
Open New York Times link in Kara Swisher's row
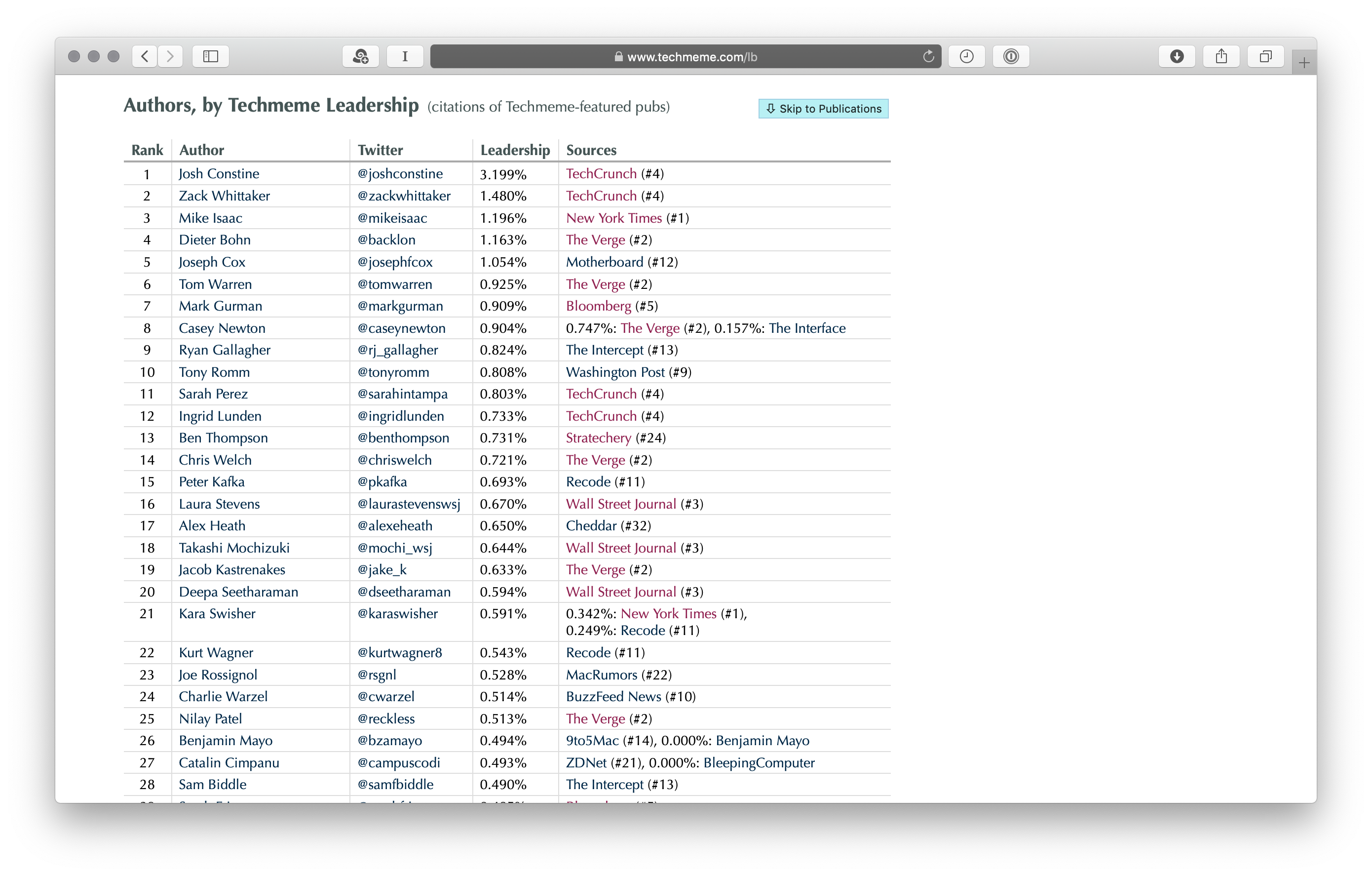click(x=668, y=614)
